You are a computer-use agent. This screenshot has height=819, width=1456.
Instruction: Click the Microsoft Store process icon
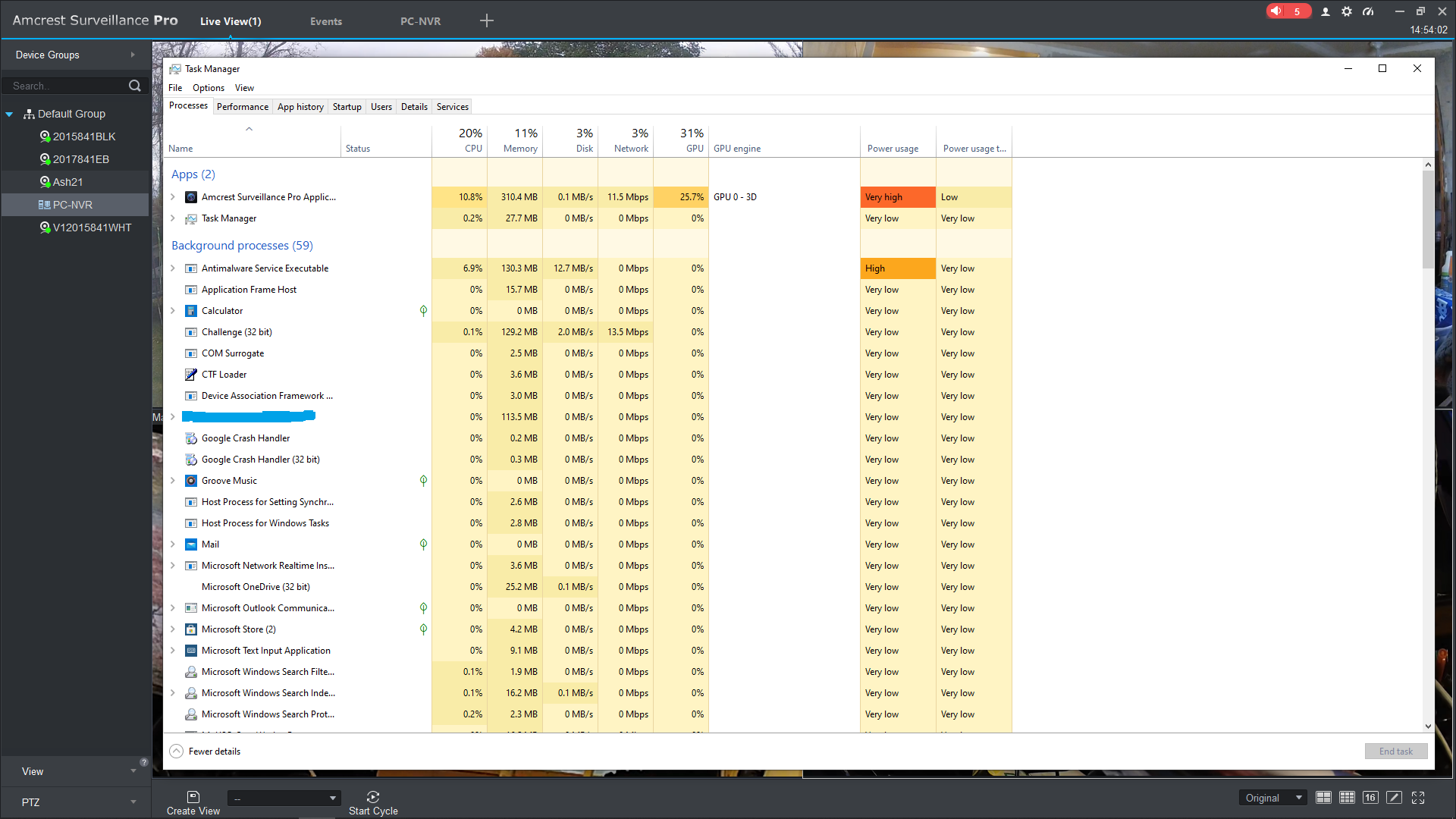(x=191, y=629)
